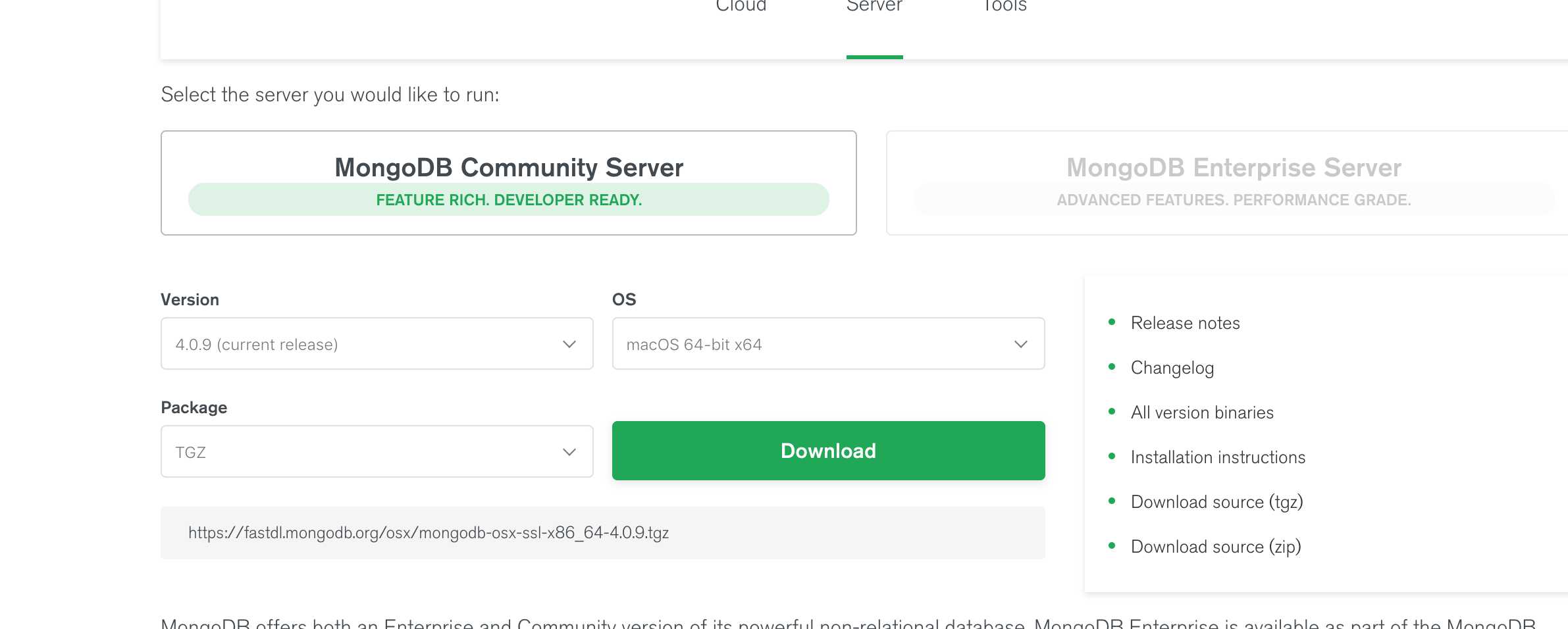The height and width of the screenshot is (629, 1568).
Task: Open the Installation instructions link
Action: (x=1218, y=457)
